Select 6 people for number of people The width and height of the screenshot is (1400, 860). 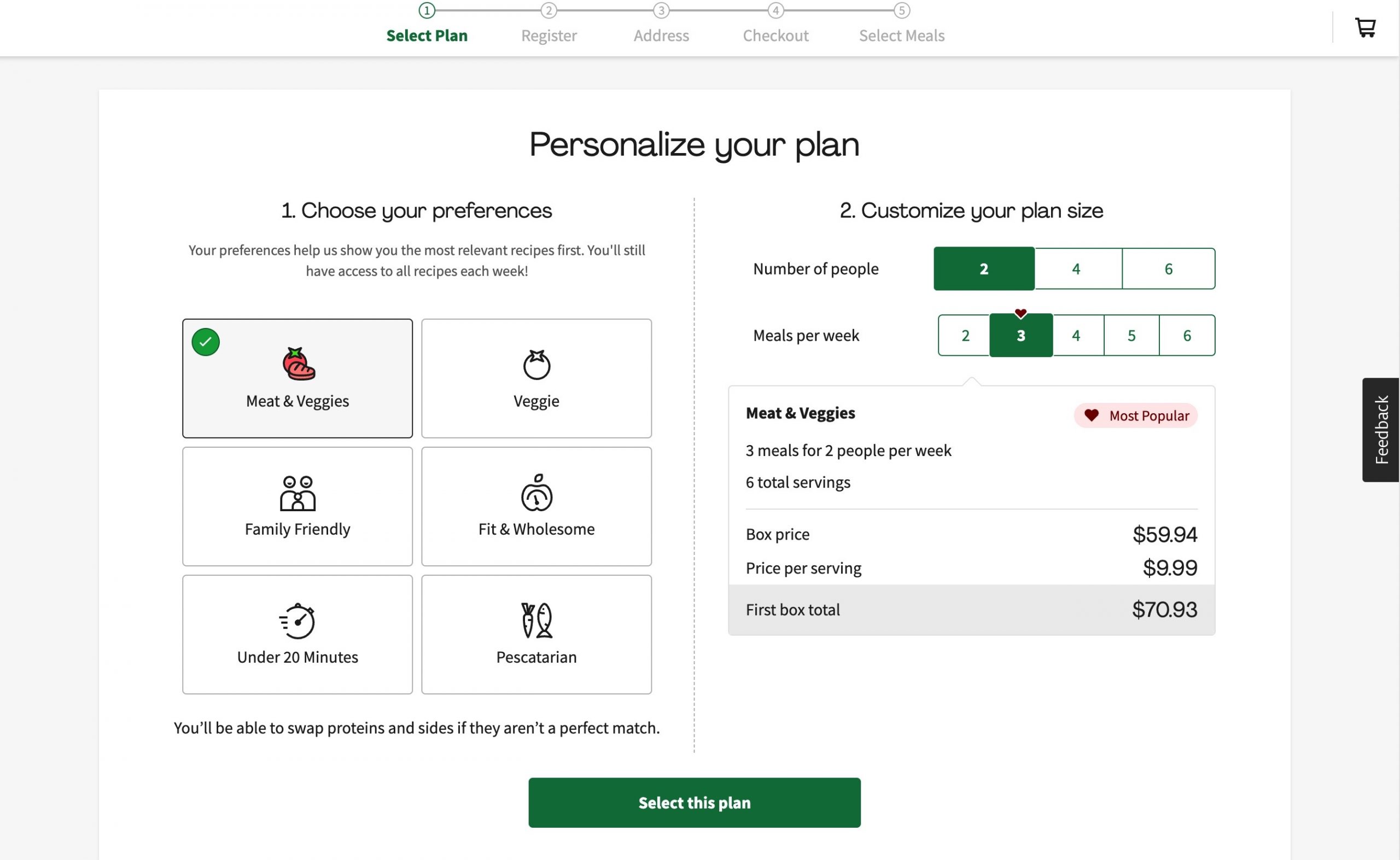click(1168, 268)
